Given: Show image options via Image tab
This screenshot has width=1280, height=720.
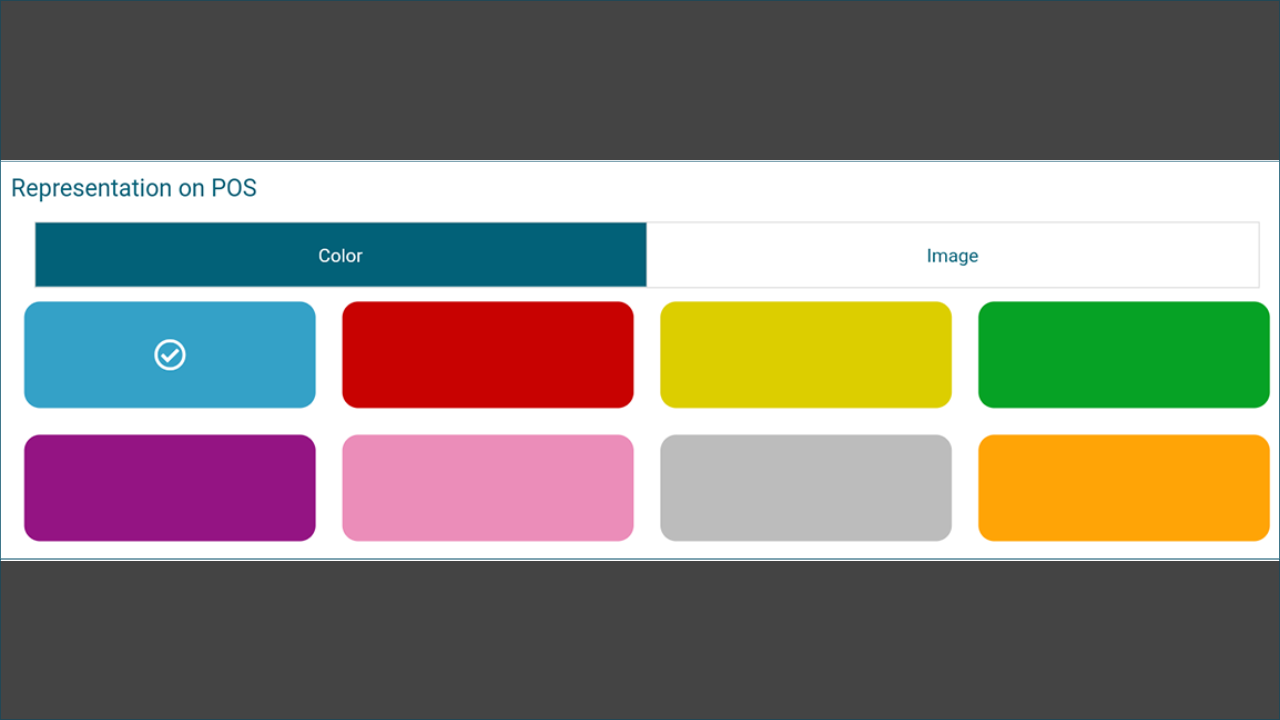Looking at the screenshot, I should 952,255.
